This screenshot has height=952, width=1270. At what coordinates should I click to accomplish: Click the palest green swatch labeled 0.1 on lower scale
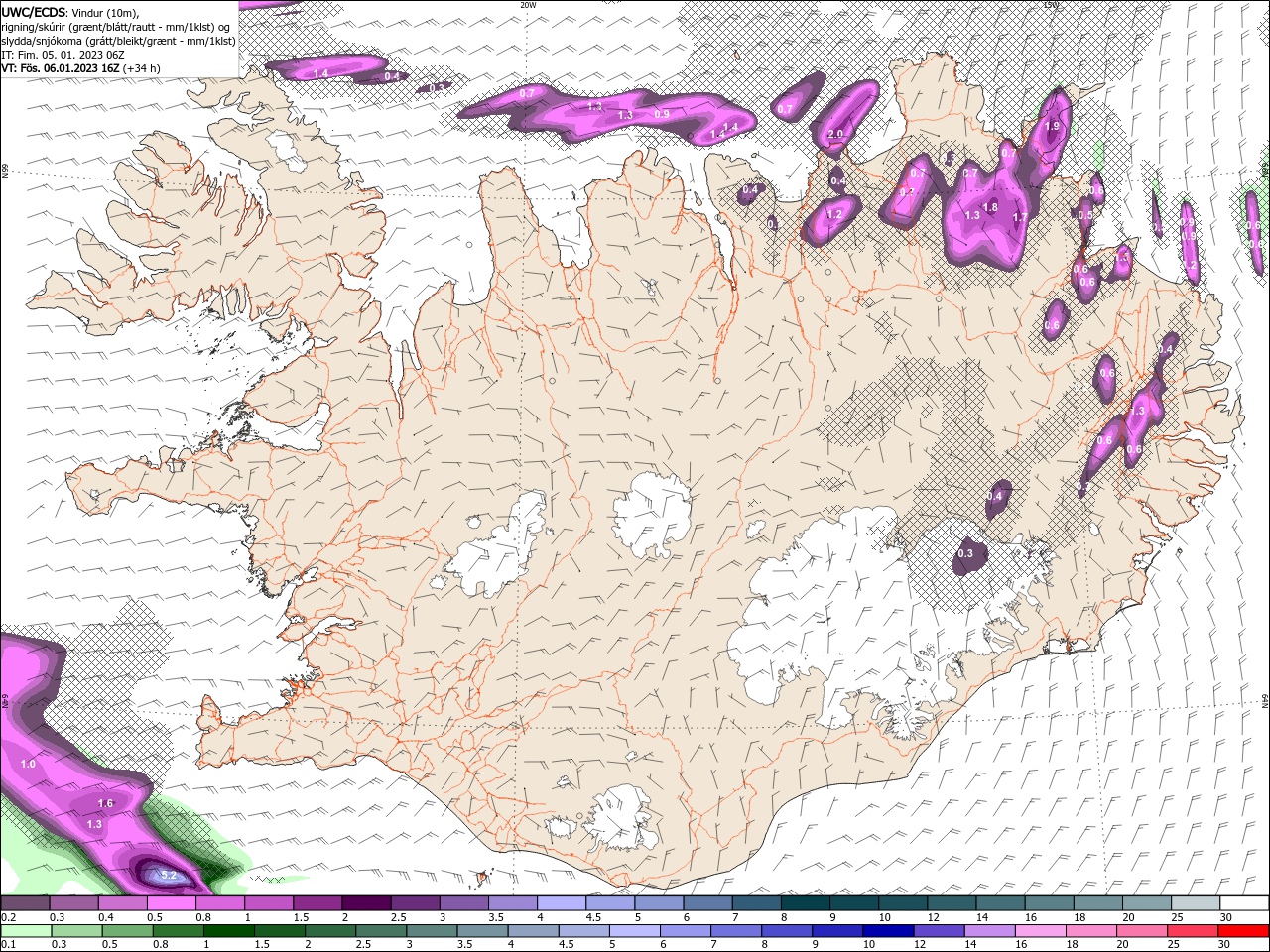[x=26, y=930]
